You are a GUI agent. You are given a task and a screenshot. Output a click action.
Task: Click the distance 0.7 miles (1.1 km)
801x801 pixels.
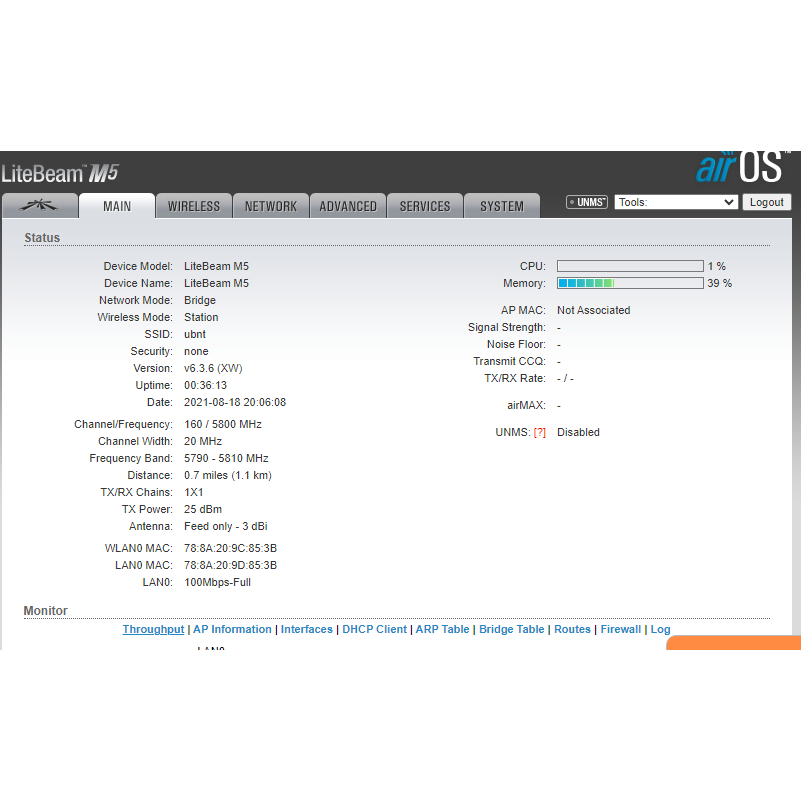tap(228, 476)
